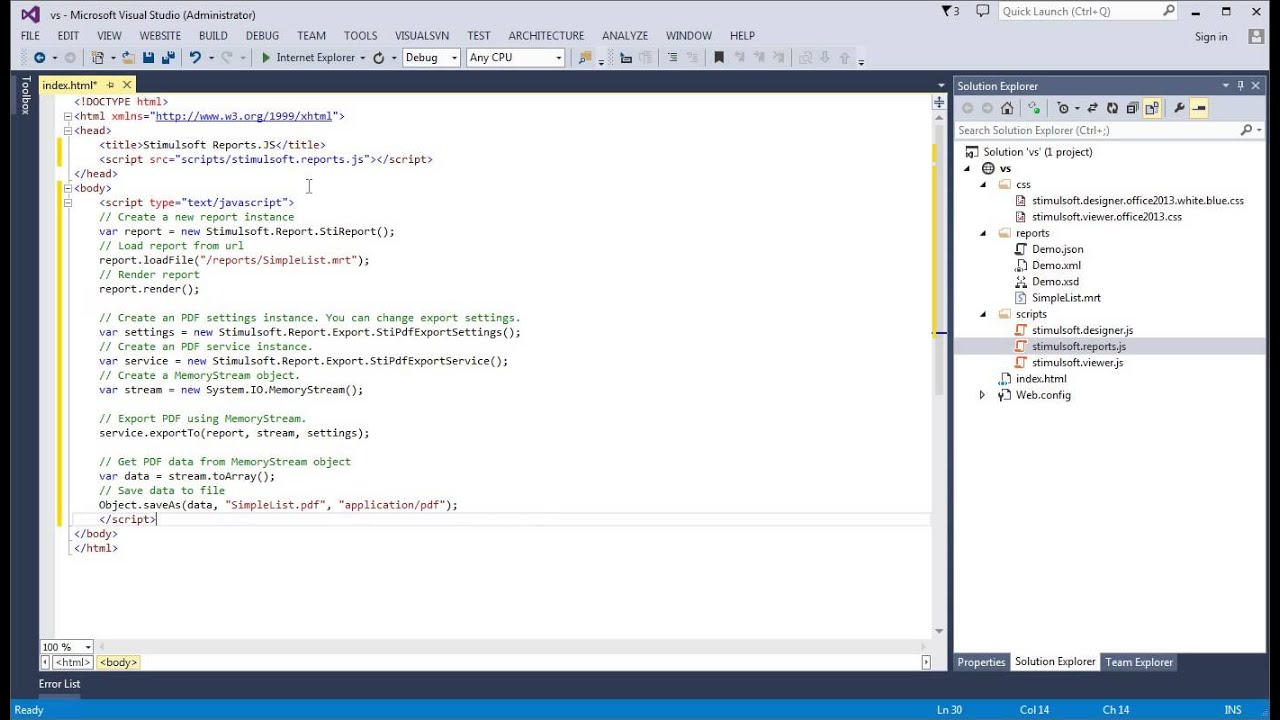Collapse the vs project node

[x=967, y=168]
